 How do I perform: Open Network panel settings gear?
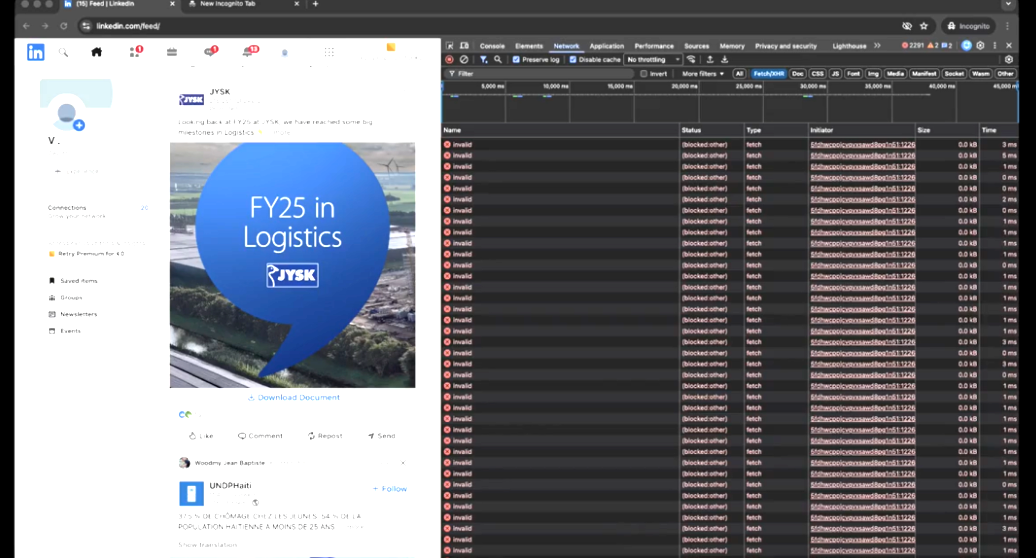click(x=1009, y=59)
